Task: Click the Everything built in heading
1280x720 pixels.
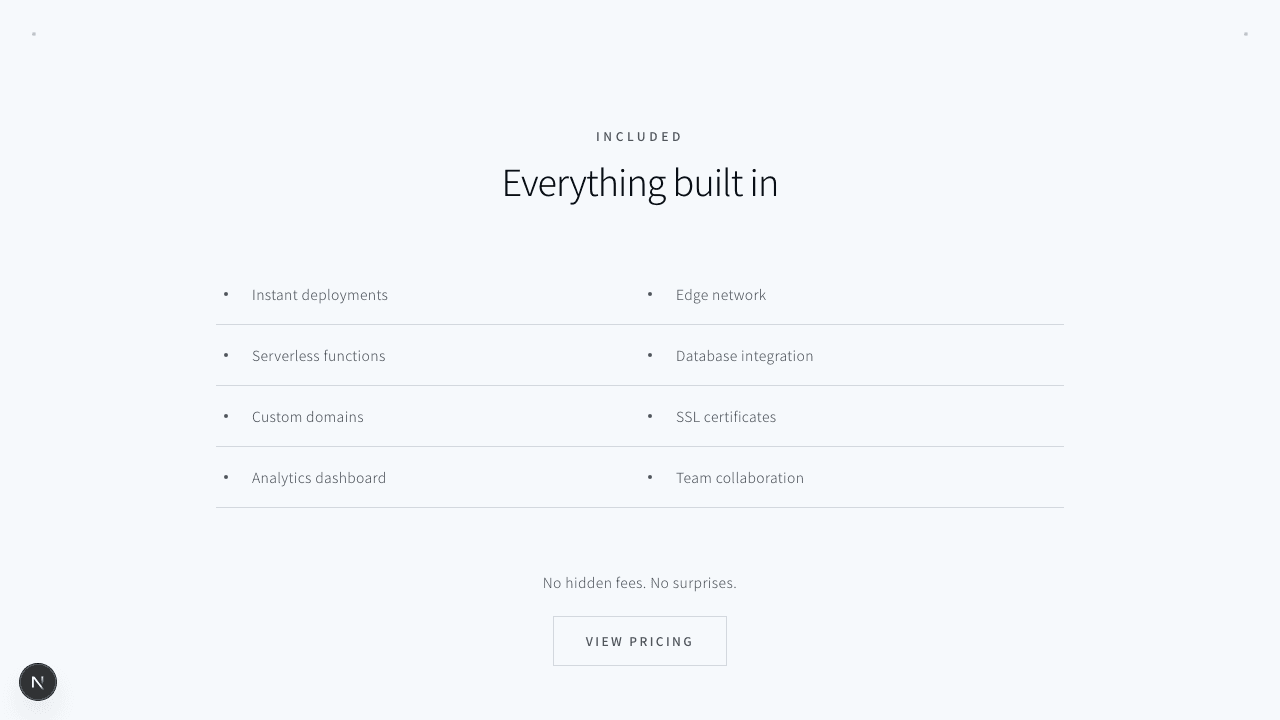Action: click(x=640, y=184)
